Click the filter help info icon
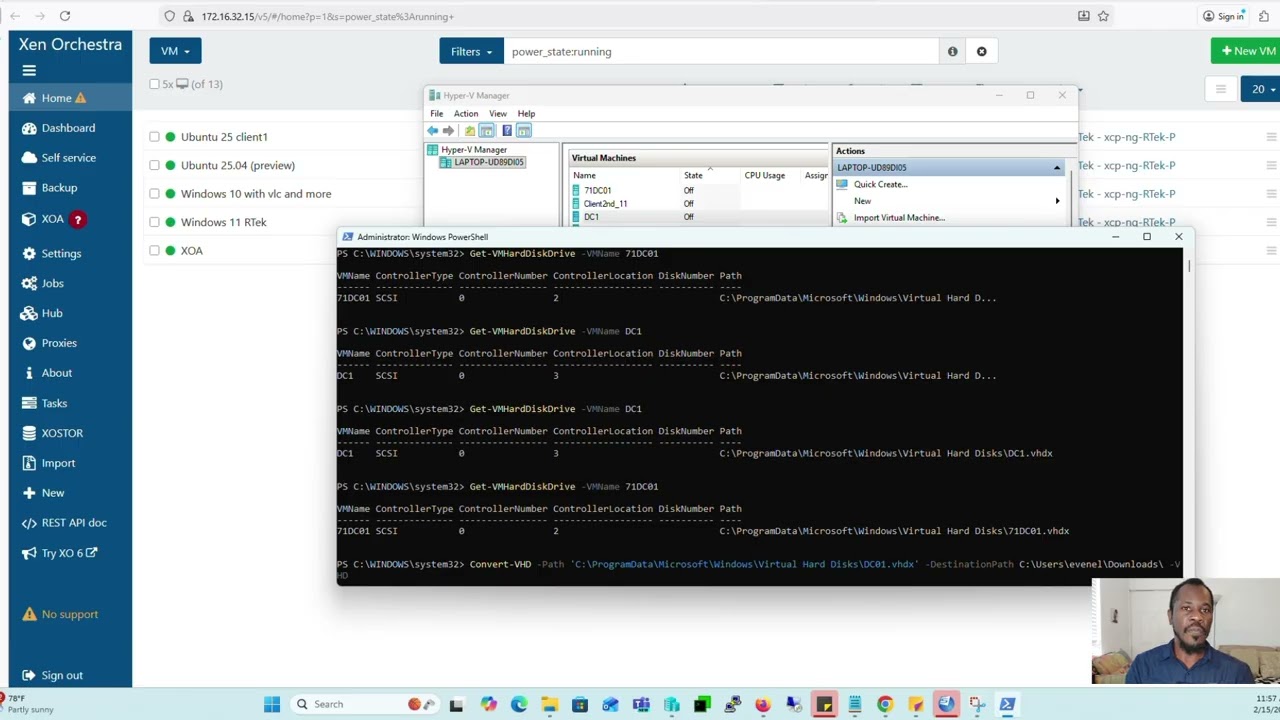This screenshot has height=720, width=1280. point(952,51)
